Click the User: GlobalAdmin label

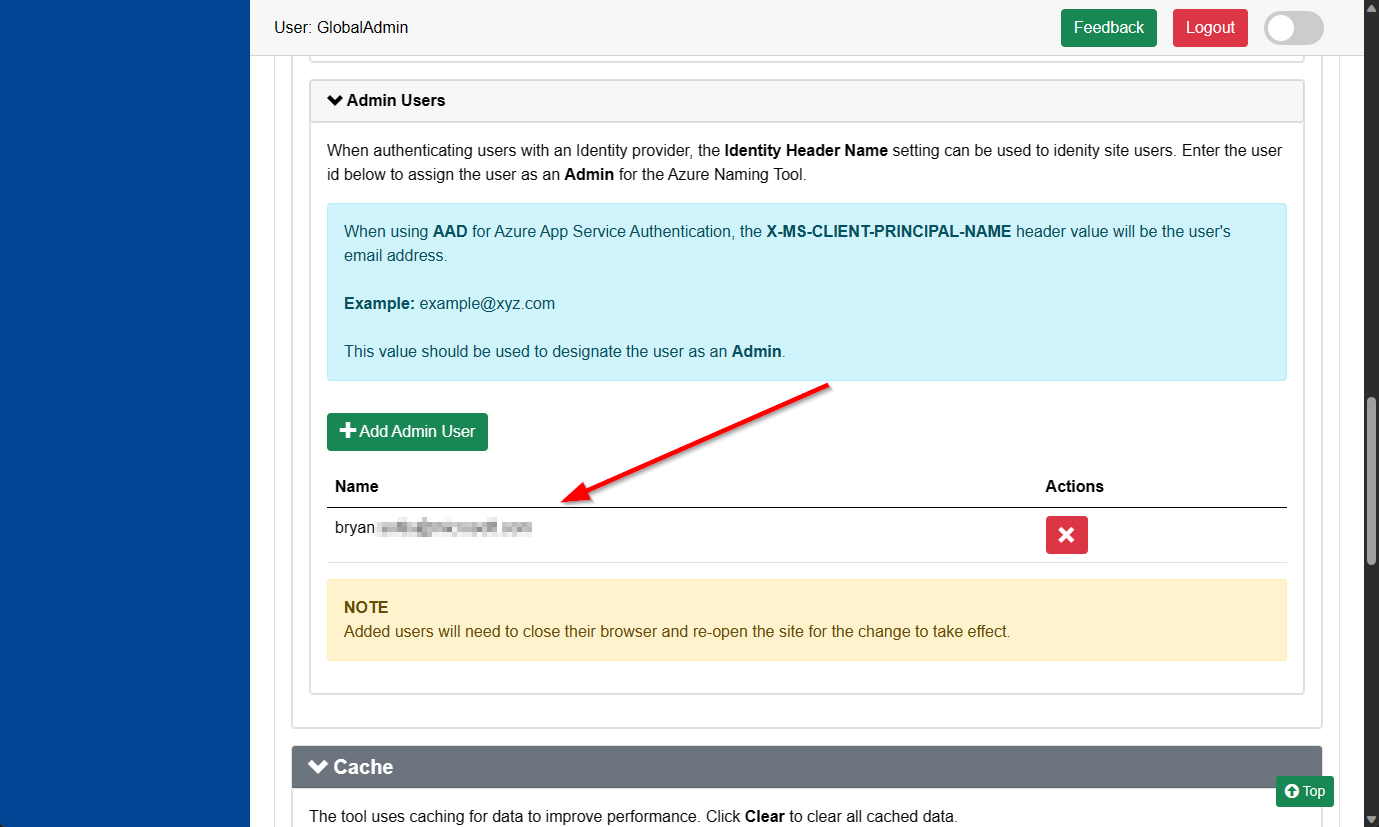[x=341, y=28]
